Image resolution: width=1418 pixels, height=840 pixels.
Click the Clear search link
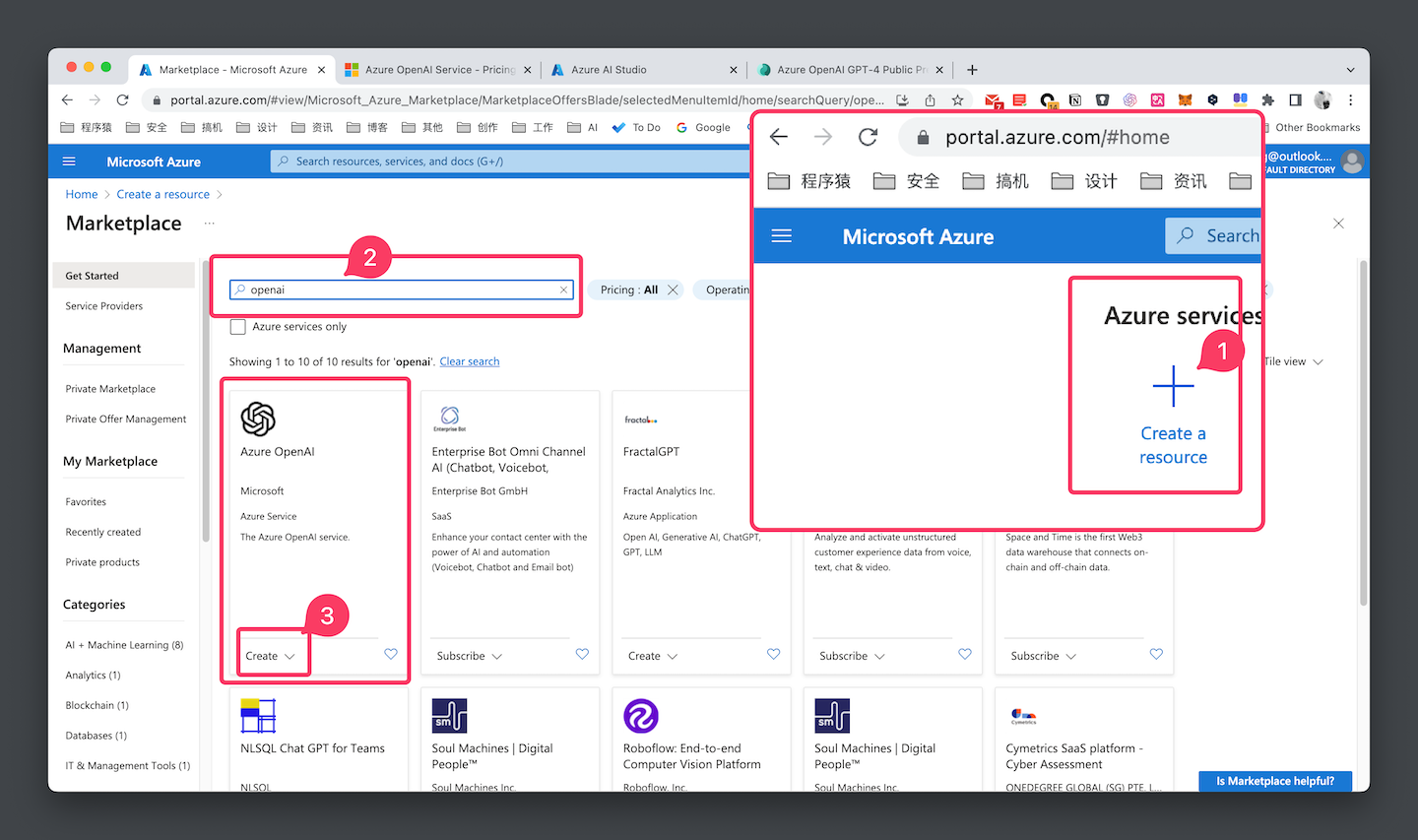[x=470, y=361]
